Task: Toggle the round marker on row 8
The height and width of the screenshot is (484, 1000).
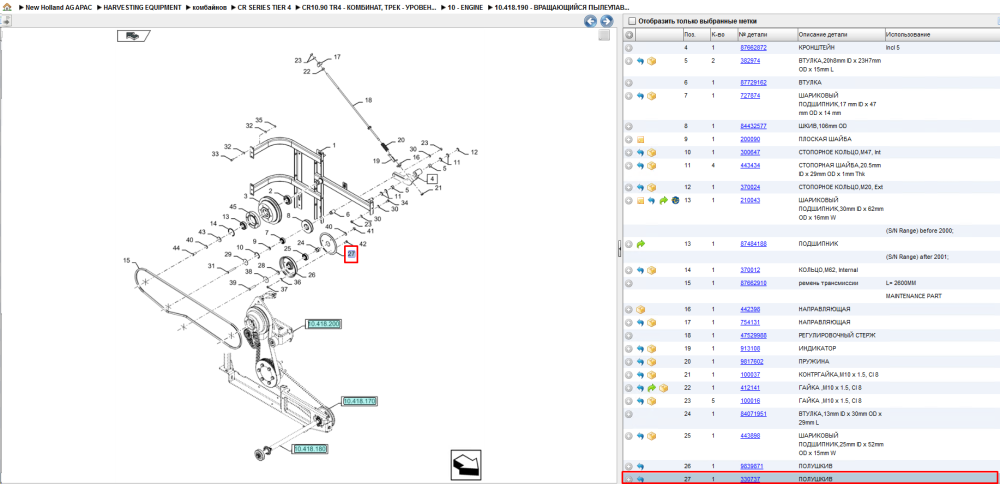Action: 629,126
